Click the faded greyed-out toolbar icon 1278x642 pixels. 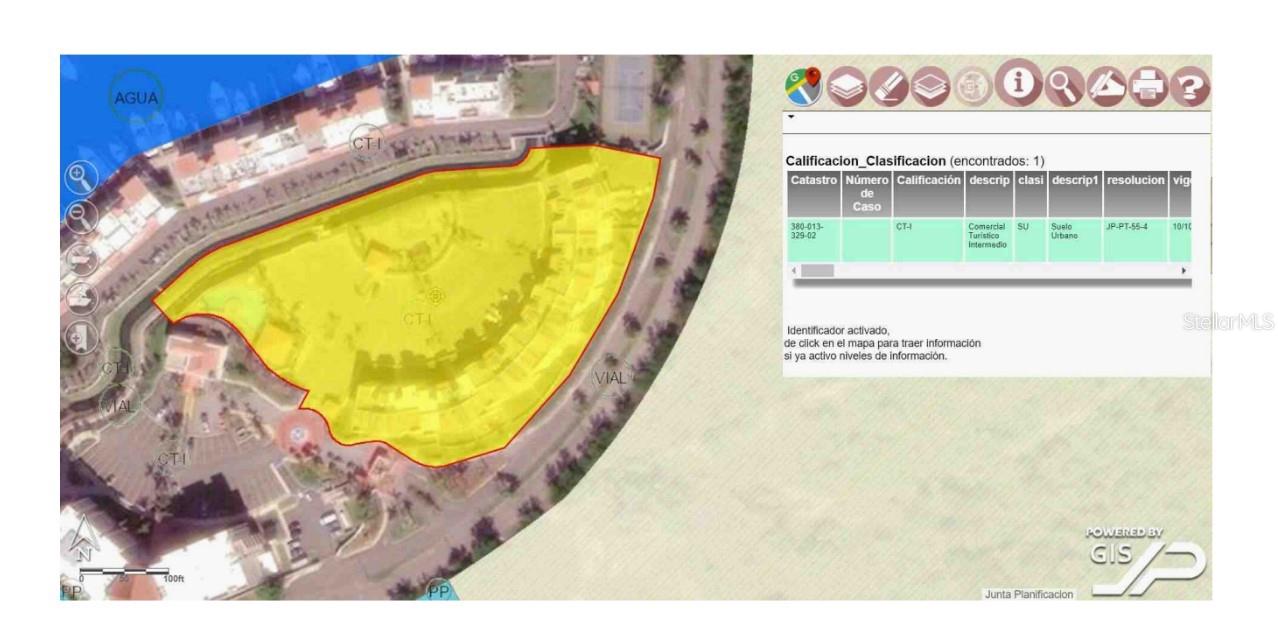973,89
